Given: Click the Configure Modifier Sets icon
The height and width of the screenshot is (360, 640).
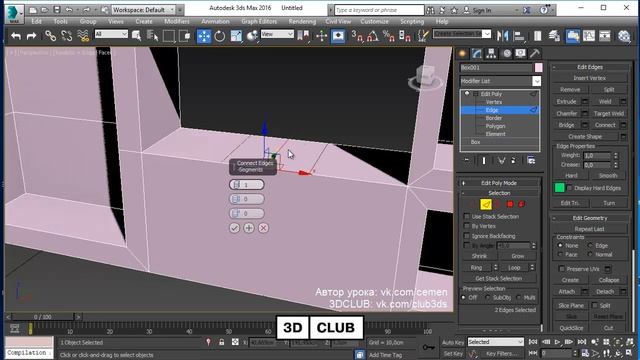Looking at the screenshot, I should click(531, 160).
